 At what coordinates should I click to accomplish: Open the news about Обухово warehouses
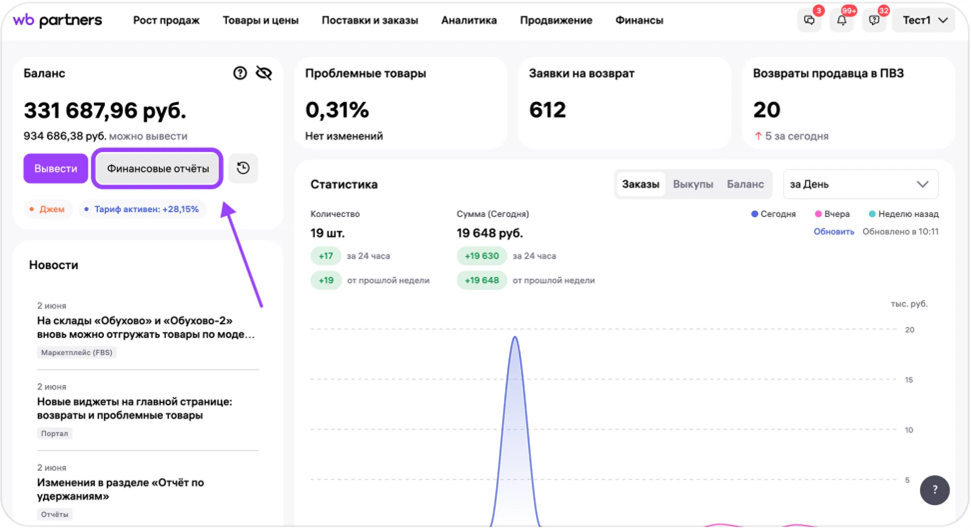click(x=146, y=328)
